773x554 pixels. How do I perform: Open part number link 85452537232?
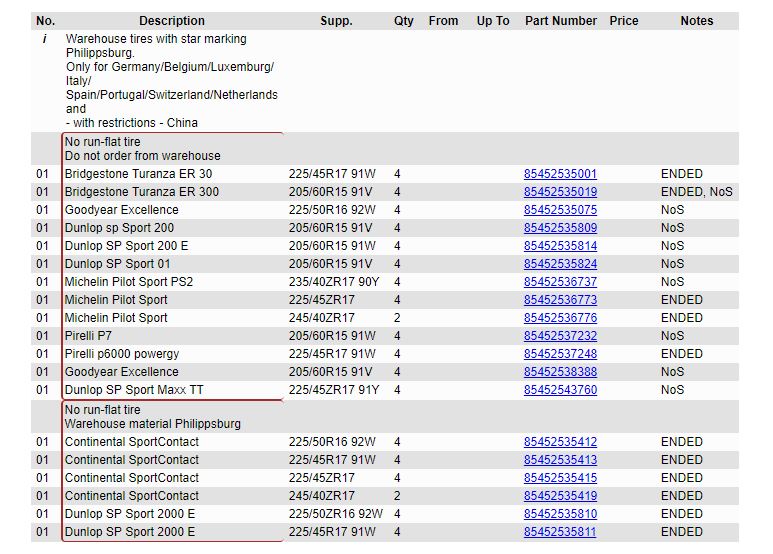coord(560,336)
